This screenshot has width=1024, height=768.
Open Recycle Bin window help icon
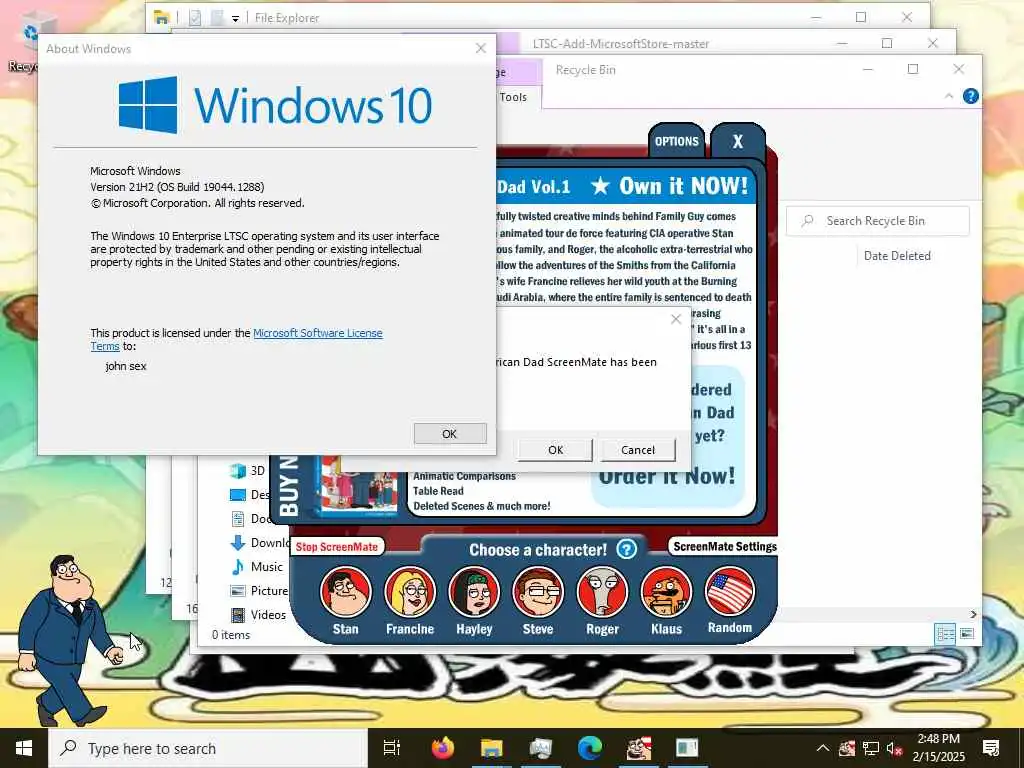point(970,96)
